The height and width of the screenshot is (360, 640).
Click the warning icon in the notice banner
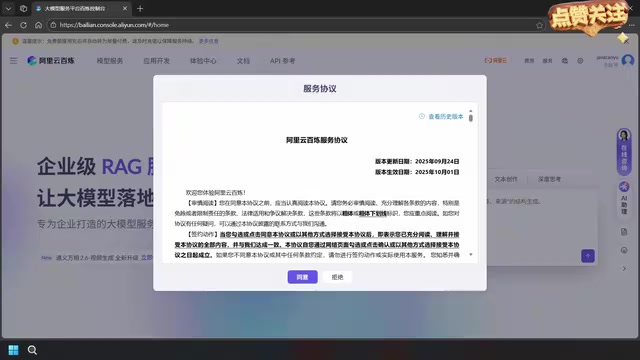[x=16, y=41]
